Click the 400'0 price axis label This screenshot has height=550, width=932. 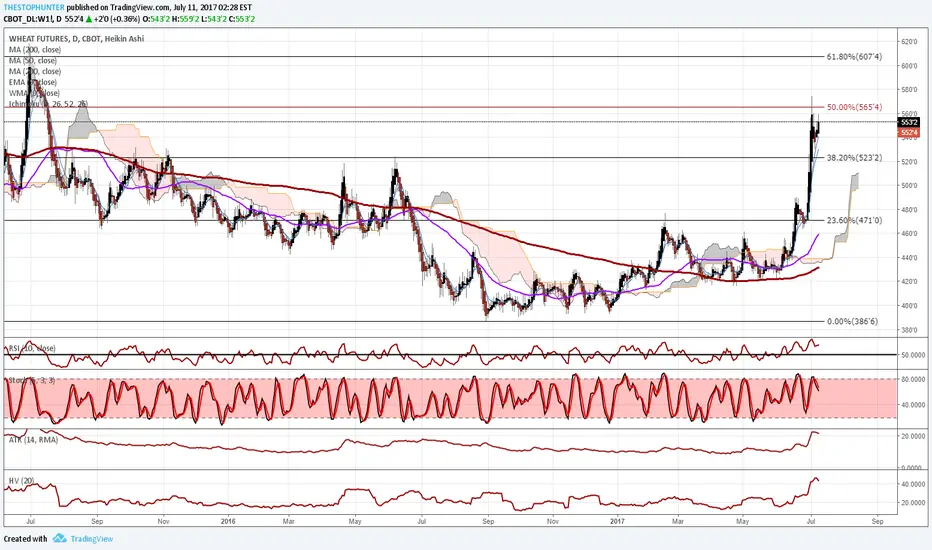[909, 306]
